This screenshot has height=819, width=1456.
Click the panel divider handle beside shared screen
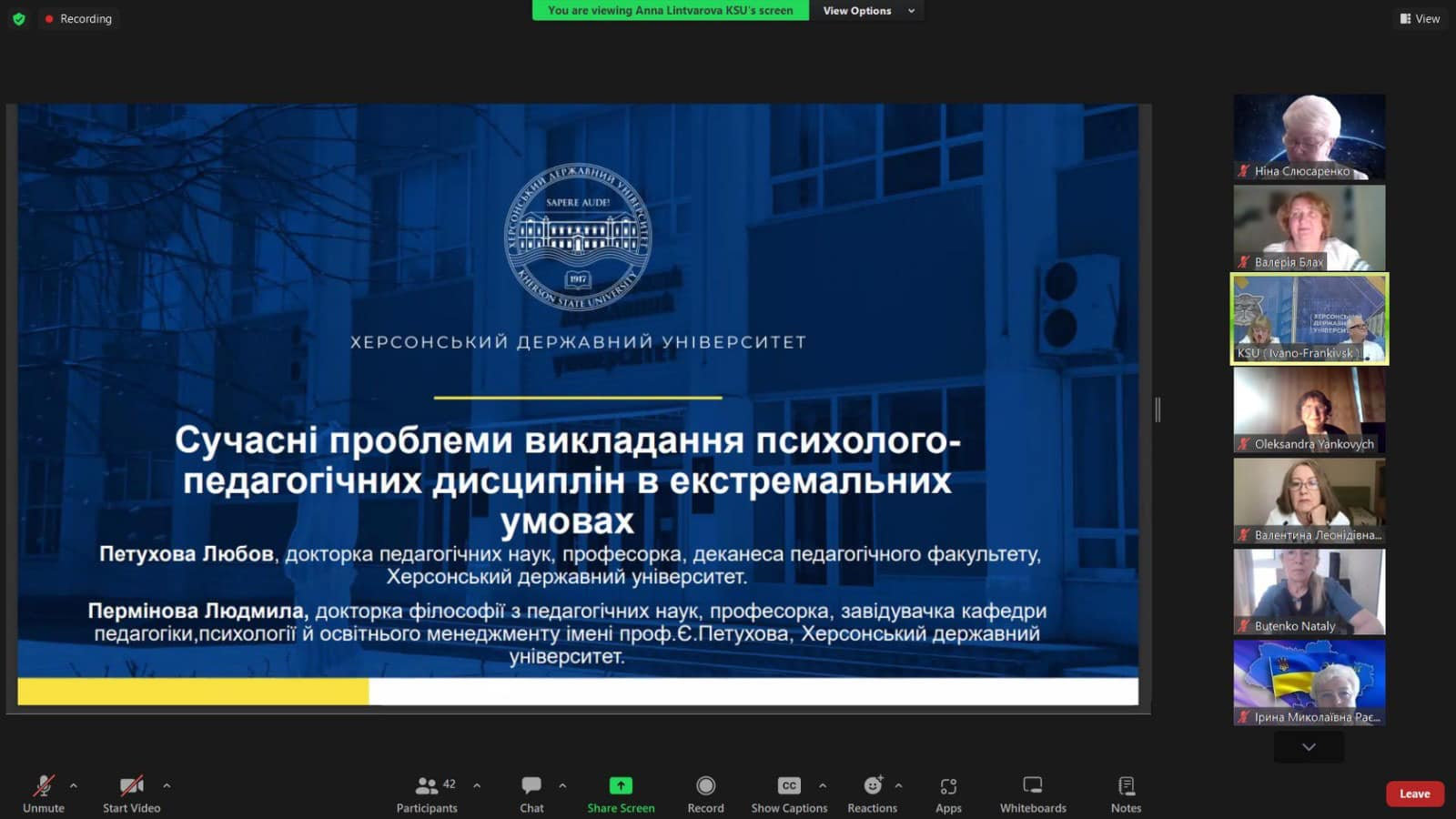1158,409
